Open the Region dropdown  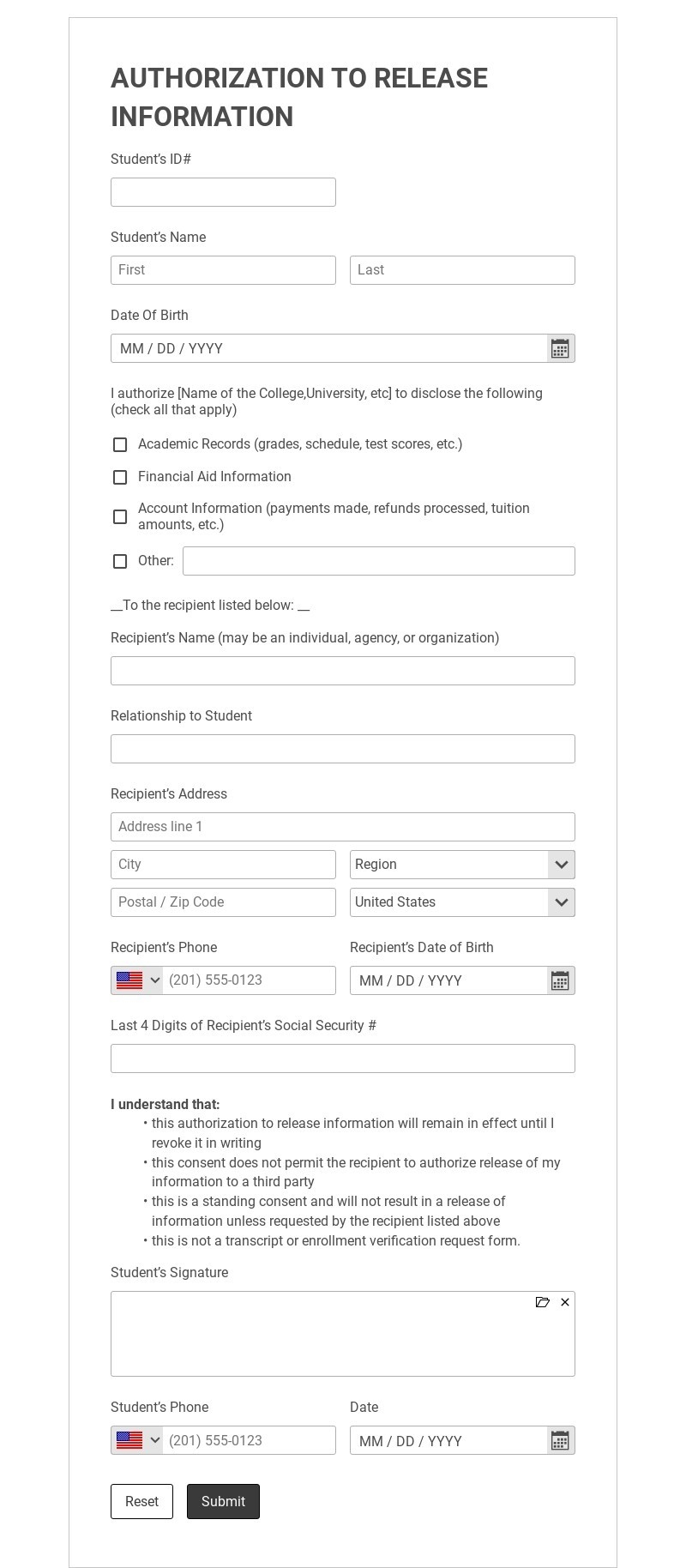561,865
